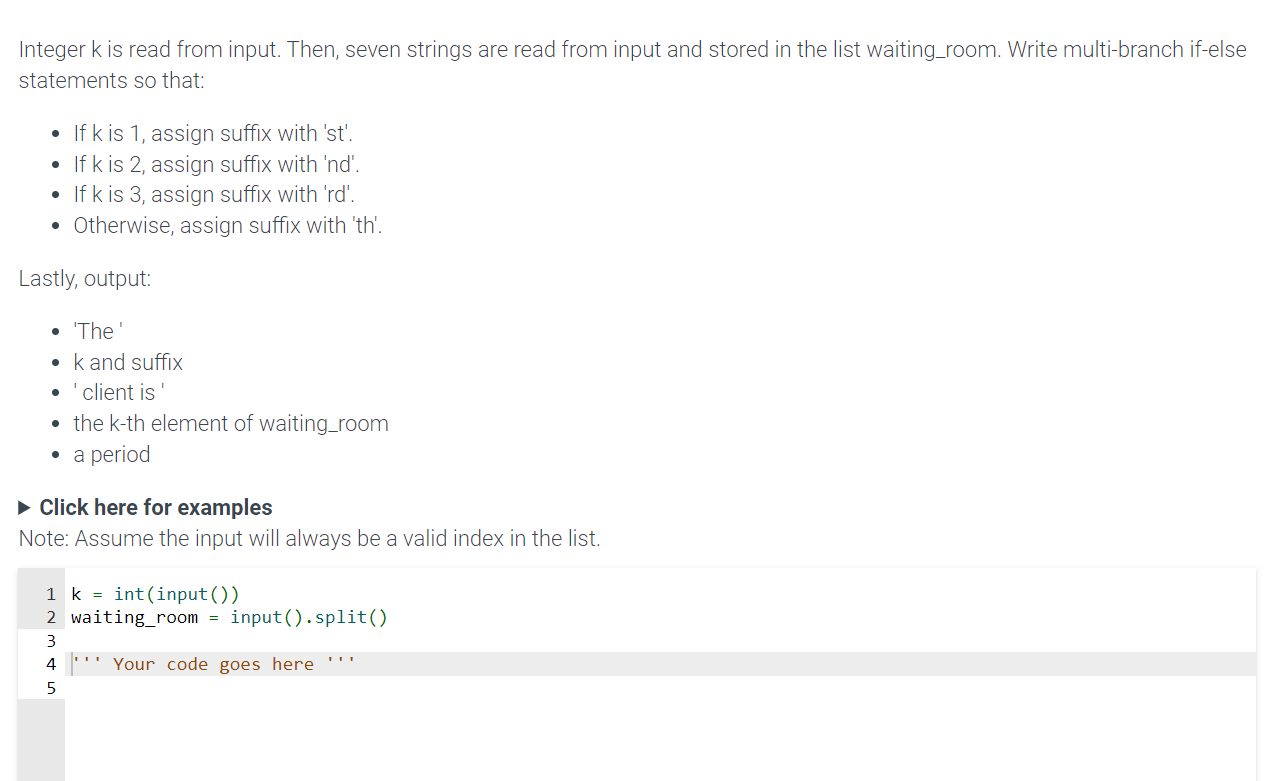1266x781 pixels.
Task: Click the bullet listing 'Otherwise, assign suffix with th'
Action: click(x=226, y=225)
